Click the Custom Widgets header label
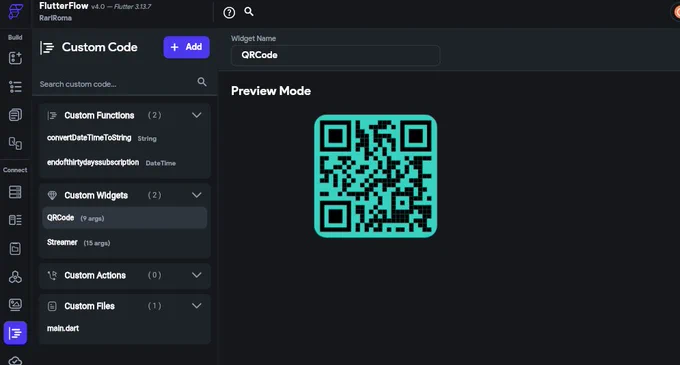The width and height of the screenshot is (680, 365). pos(96,196)
